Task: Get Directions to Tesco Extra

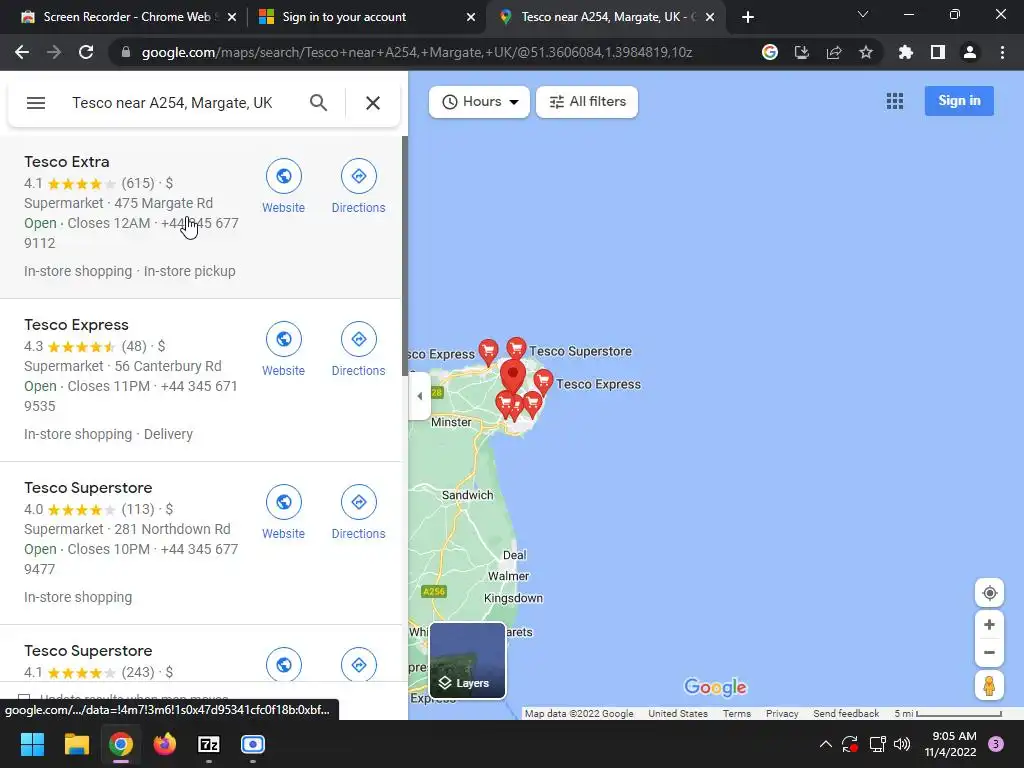Action: (359, 187)
